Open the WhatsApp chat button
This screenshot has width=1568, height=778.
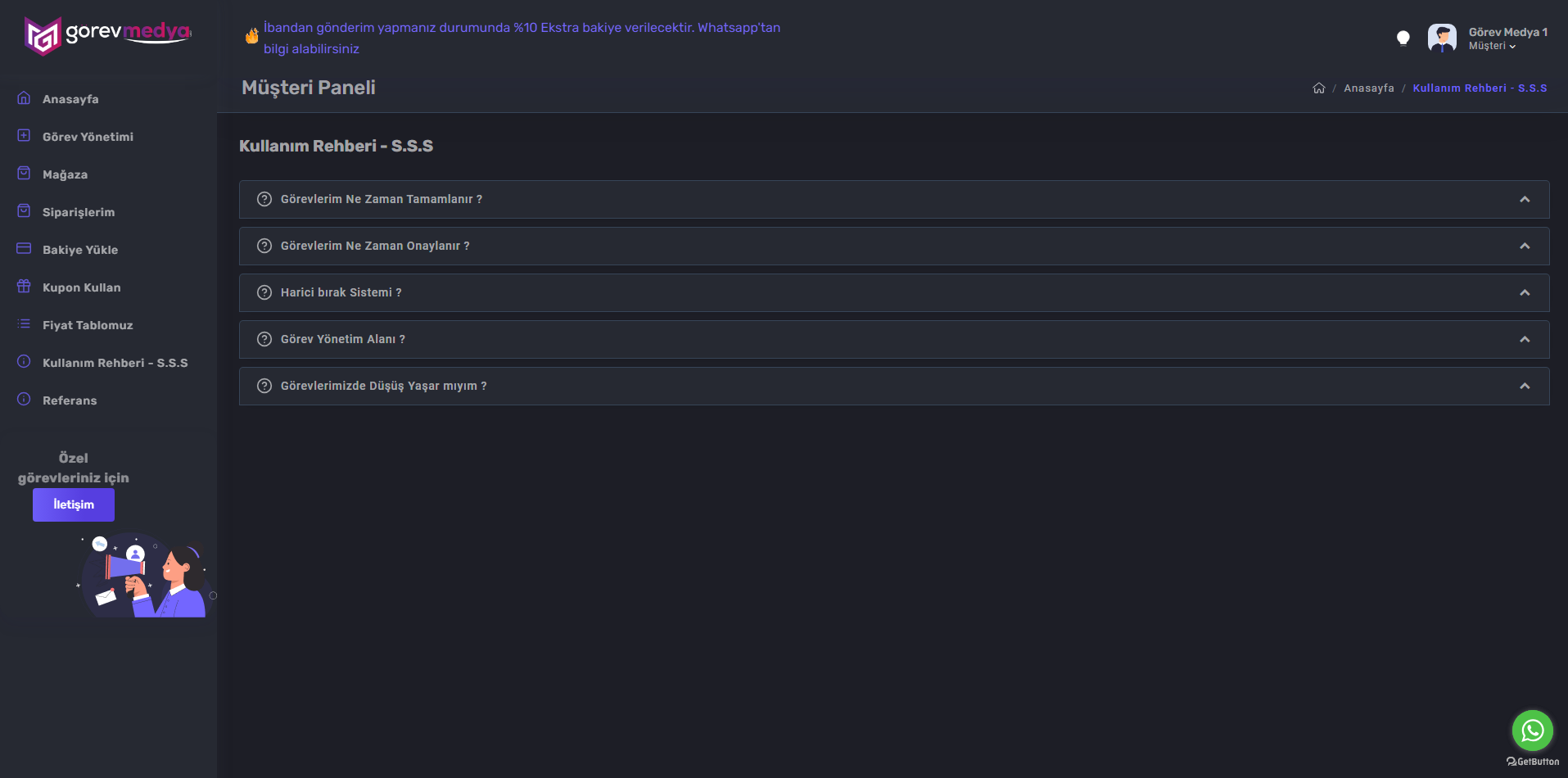[1532, 731]
